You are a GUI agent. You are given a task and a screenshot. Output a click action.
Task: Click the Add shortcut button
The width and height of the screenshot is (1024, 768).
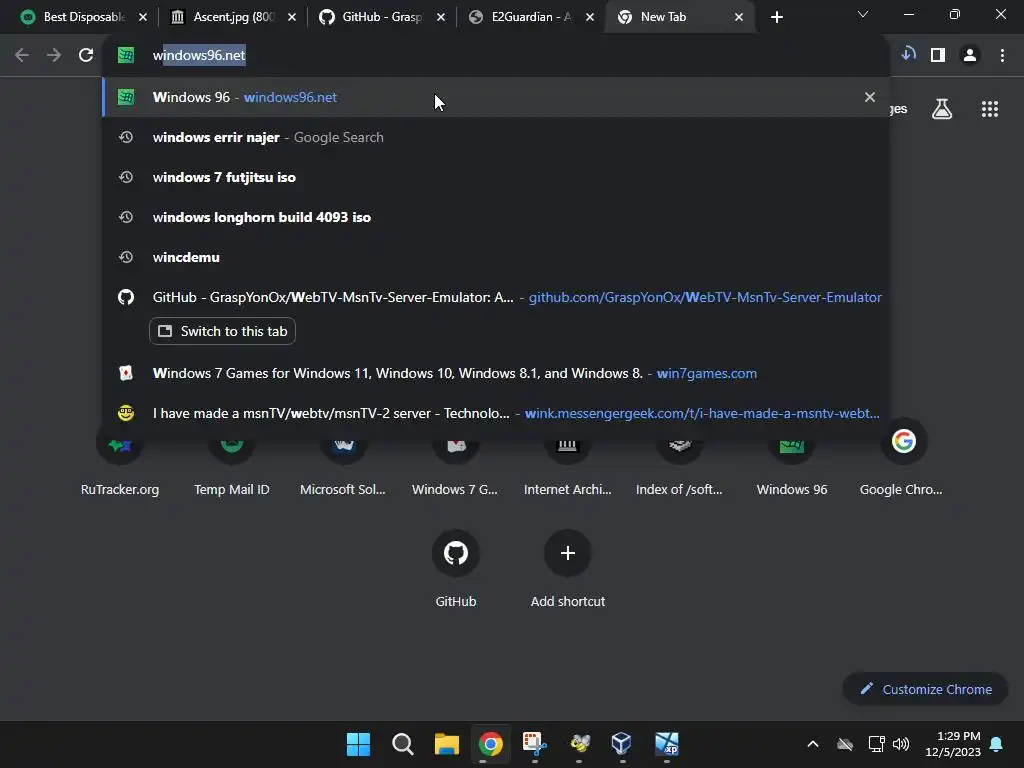(568, 568)
